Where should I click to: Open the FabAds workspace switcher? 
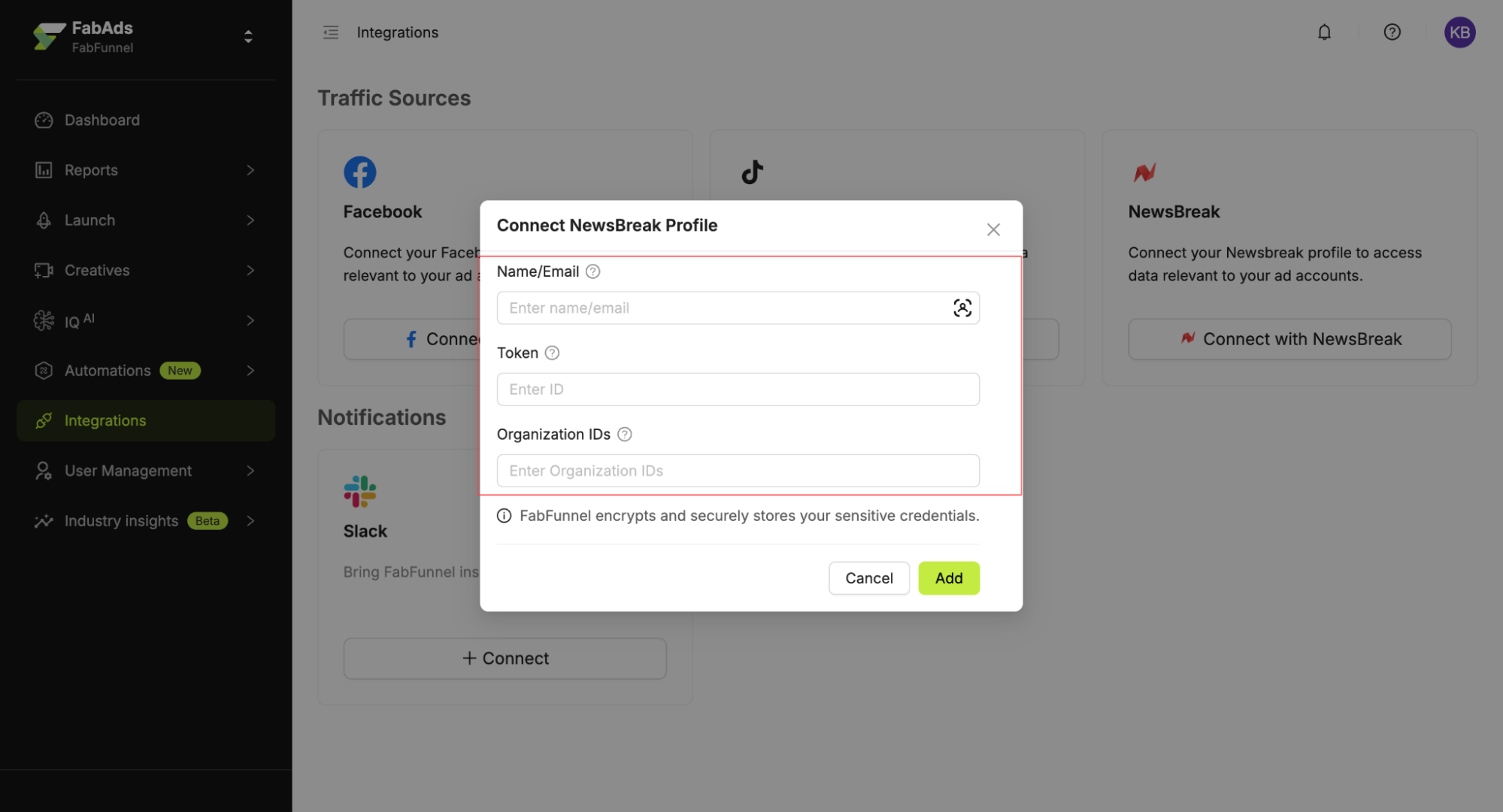pyautogui.click(x=248, y=37)
